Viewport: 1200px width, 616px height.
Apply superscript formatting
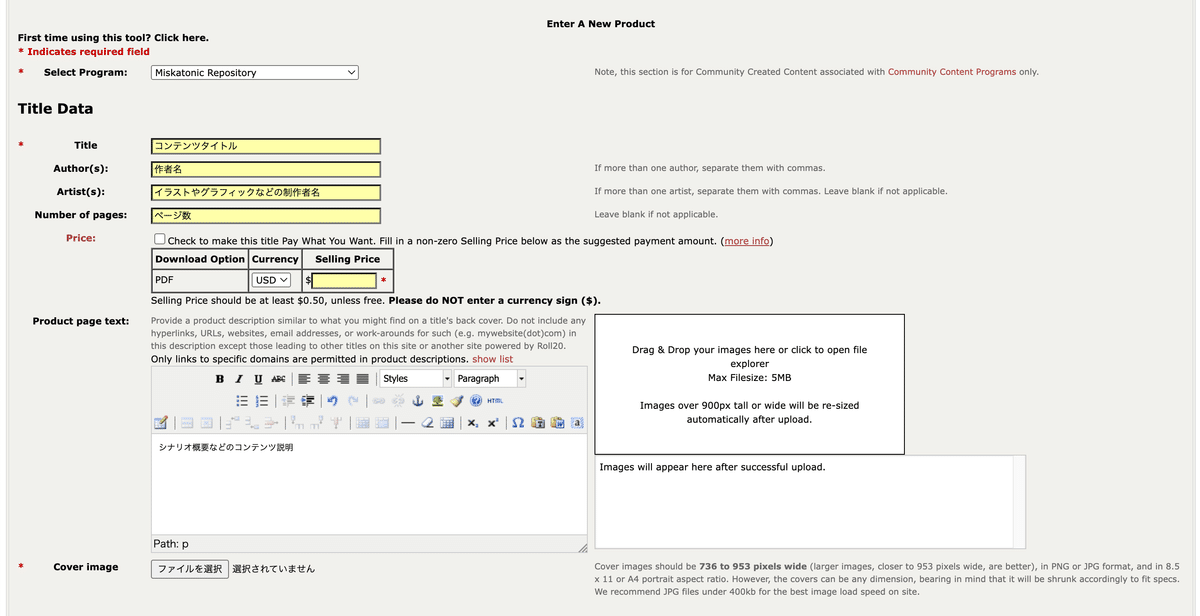pyautogui.click(x=493, y=423)
